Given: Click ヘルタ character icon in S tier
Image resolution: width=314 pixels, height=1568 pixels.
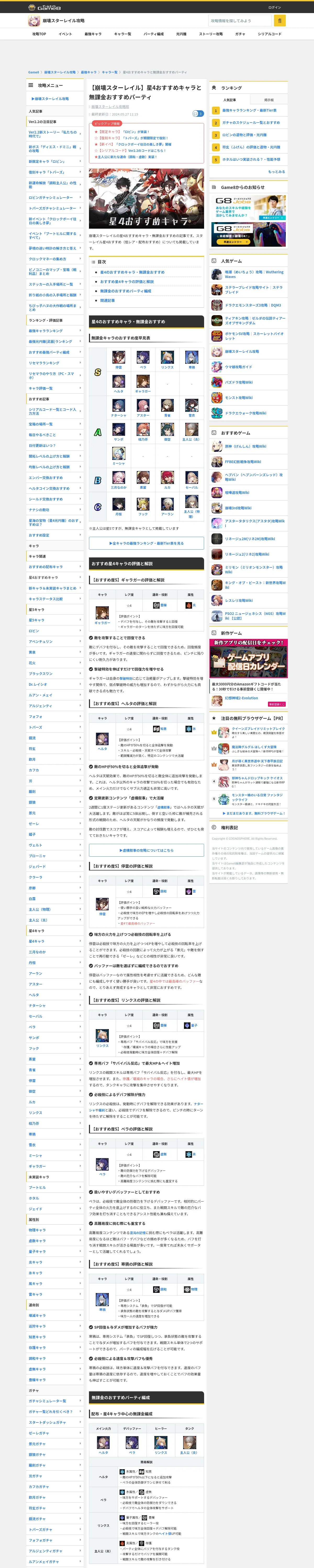Looking at the screenshot, I should [118, 382].
